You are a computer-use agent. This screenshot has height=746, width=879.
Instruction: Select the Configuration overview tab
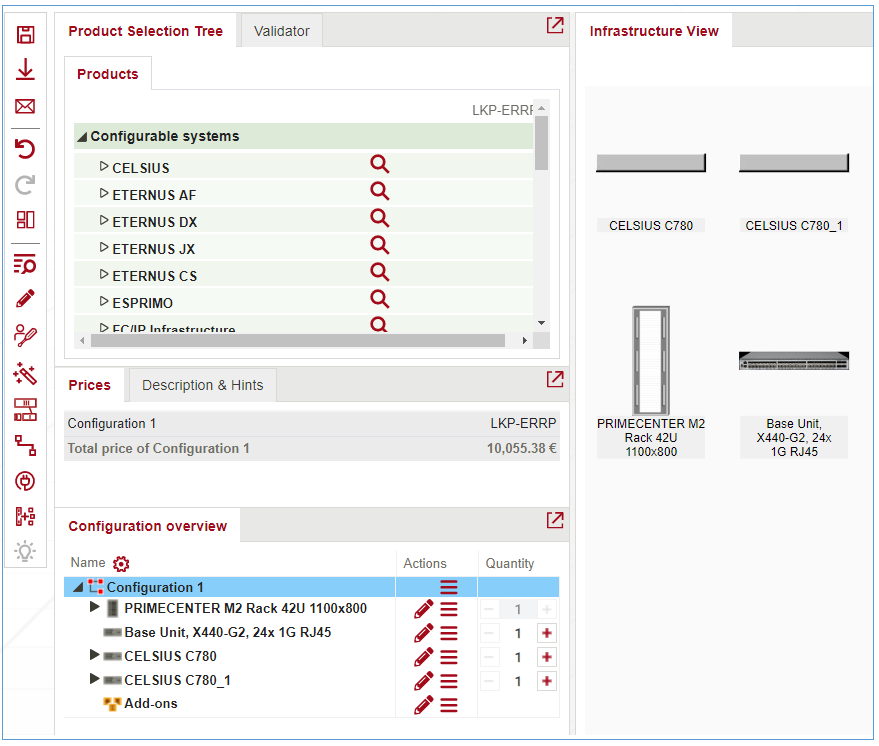[x=148, y=526]
